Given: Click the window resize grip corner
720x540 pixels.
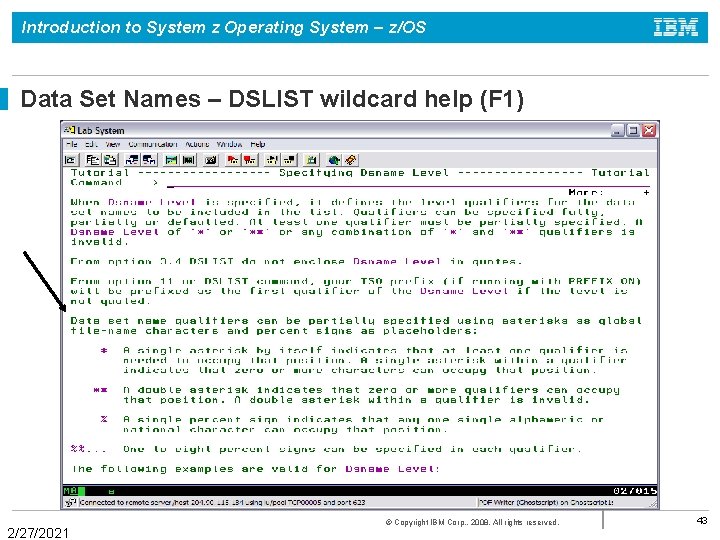Looking at the screenshot, I should coord(653,504).
